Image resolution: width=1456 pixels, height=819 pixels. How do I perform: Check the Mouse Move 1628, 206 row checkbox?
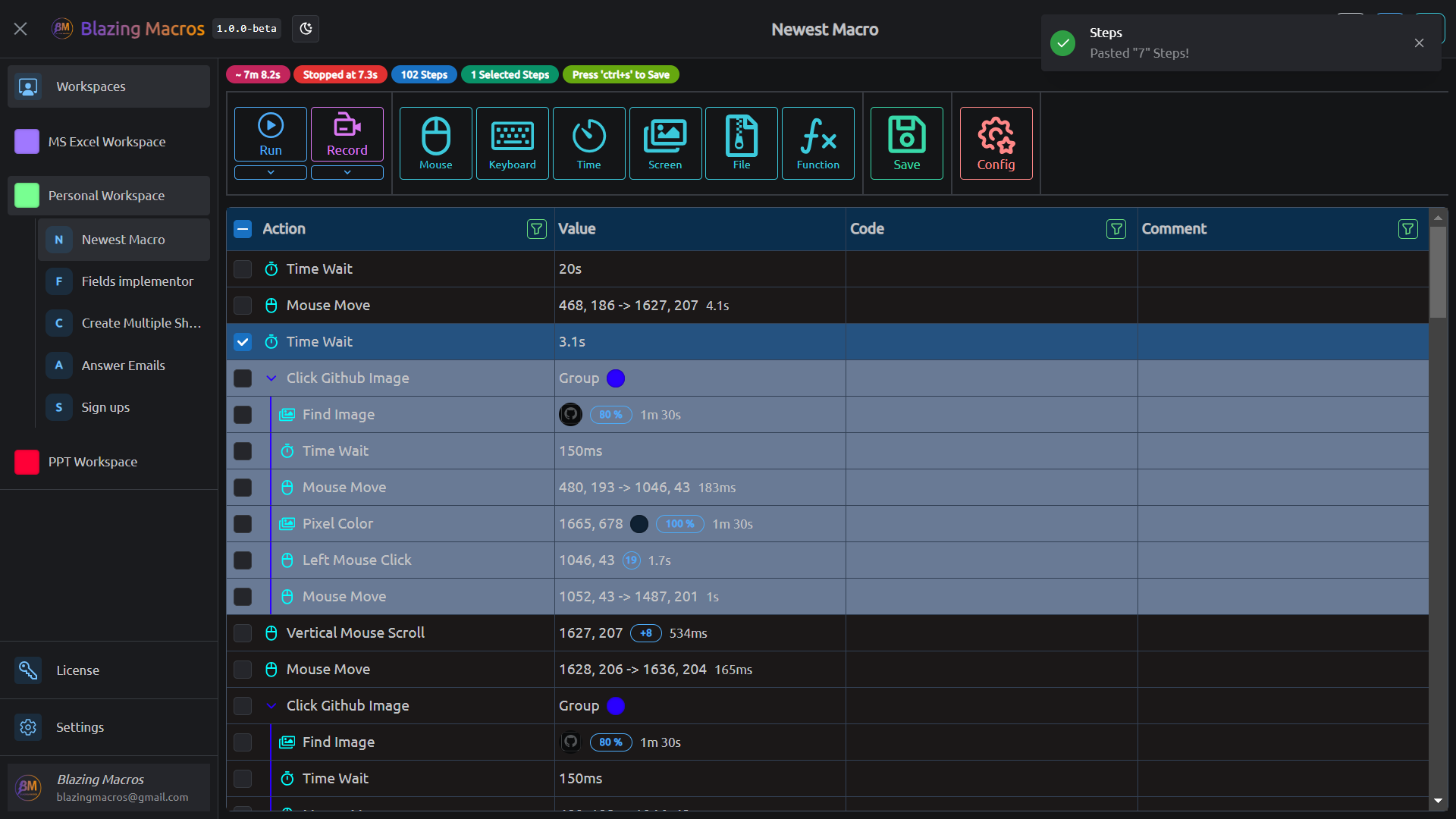pos(243,670)
